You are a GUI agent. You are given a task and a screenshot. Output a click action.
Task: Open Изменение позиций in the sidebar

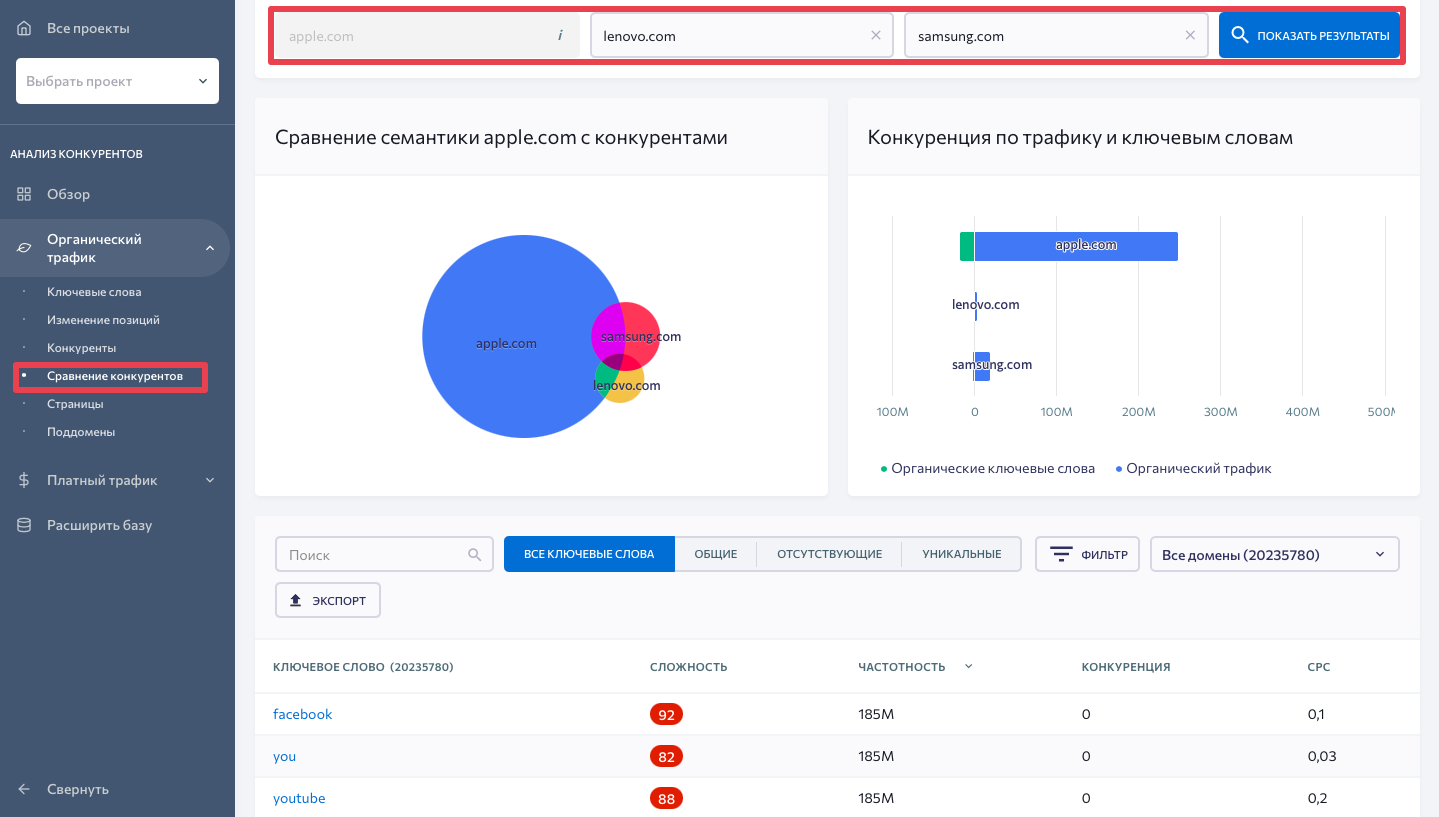(103, 320)
